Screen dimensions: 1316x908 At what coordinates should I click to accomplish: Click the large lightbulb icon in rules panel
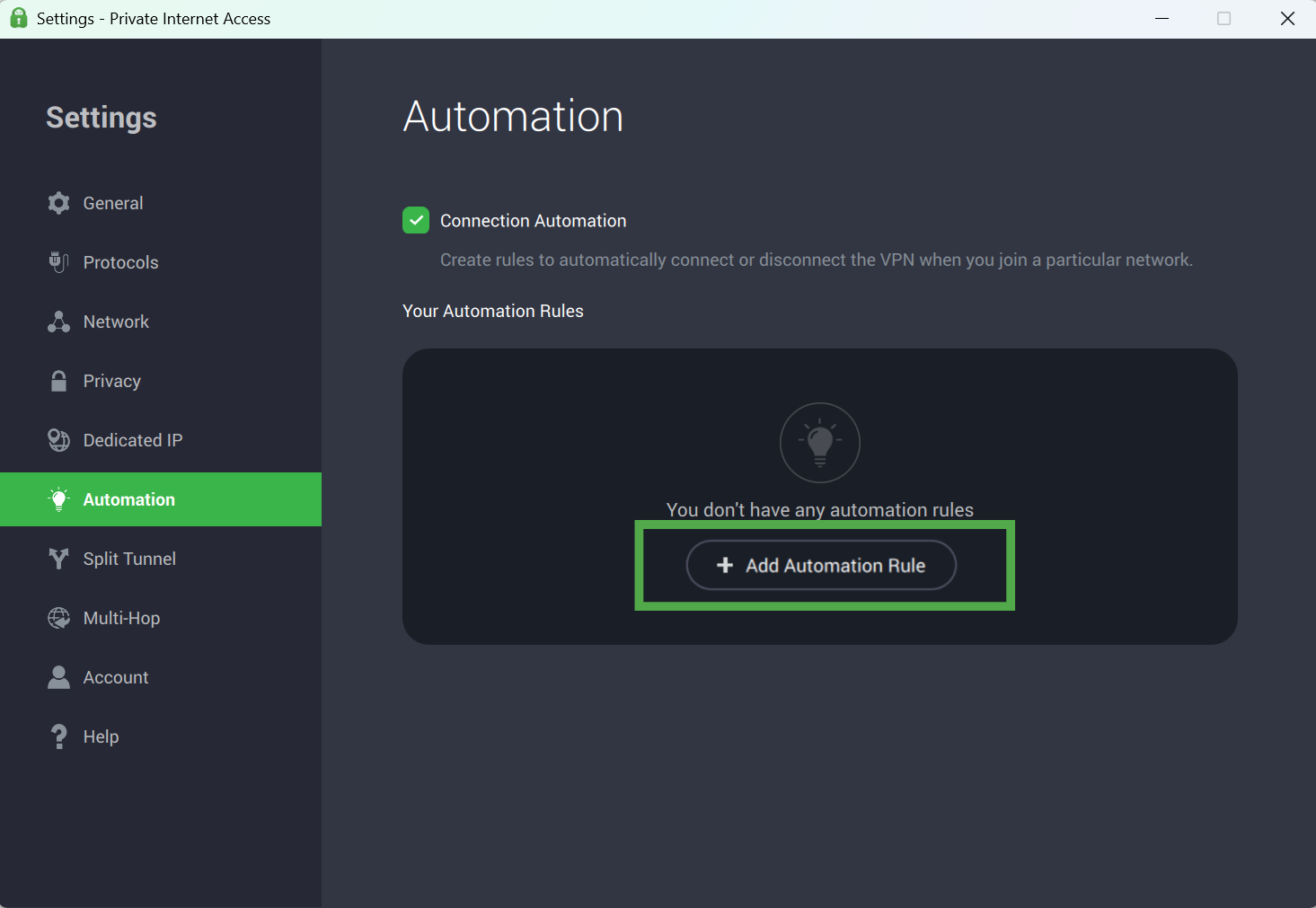[820, 443]
